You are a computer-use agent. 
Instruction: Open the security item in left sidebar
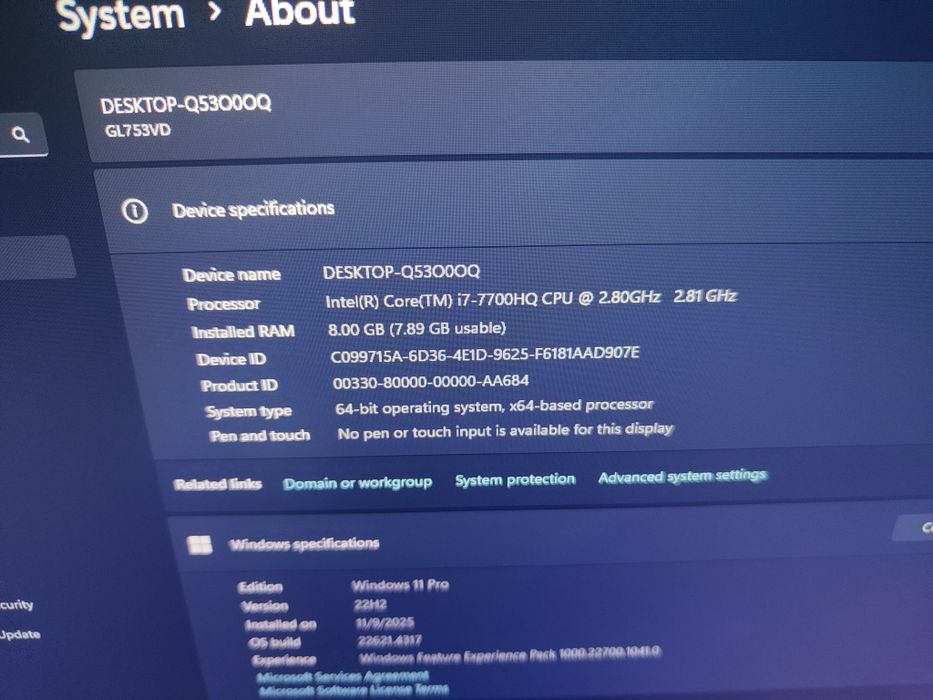(x=17, y=605)
